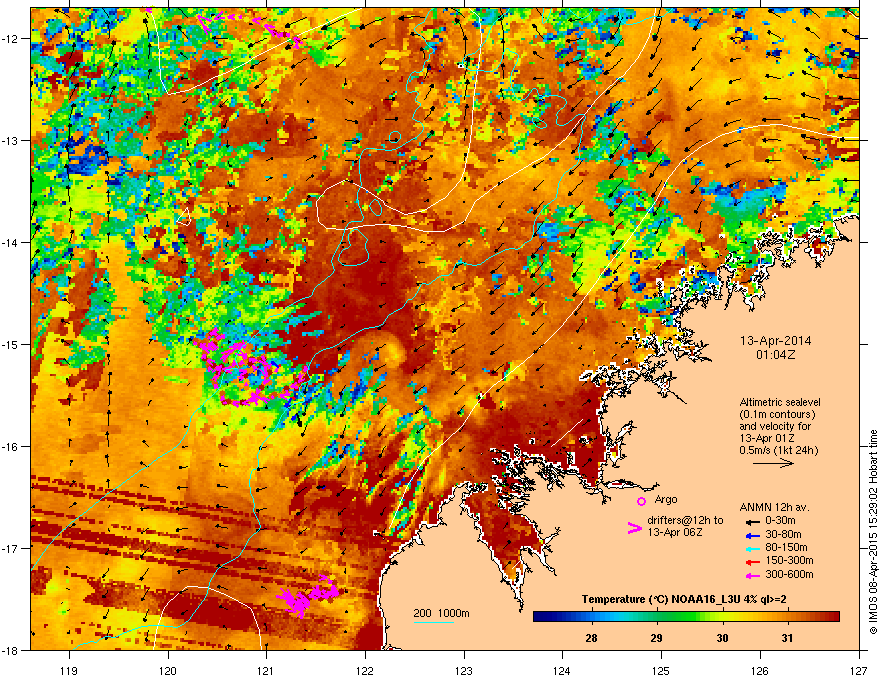Click the '0-30m' depth label

coord(780,521)
